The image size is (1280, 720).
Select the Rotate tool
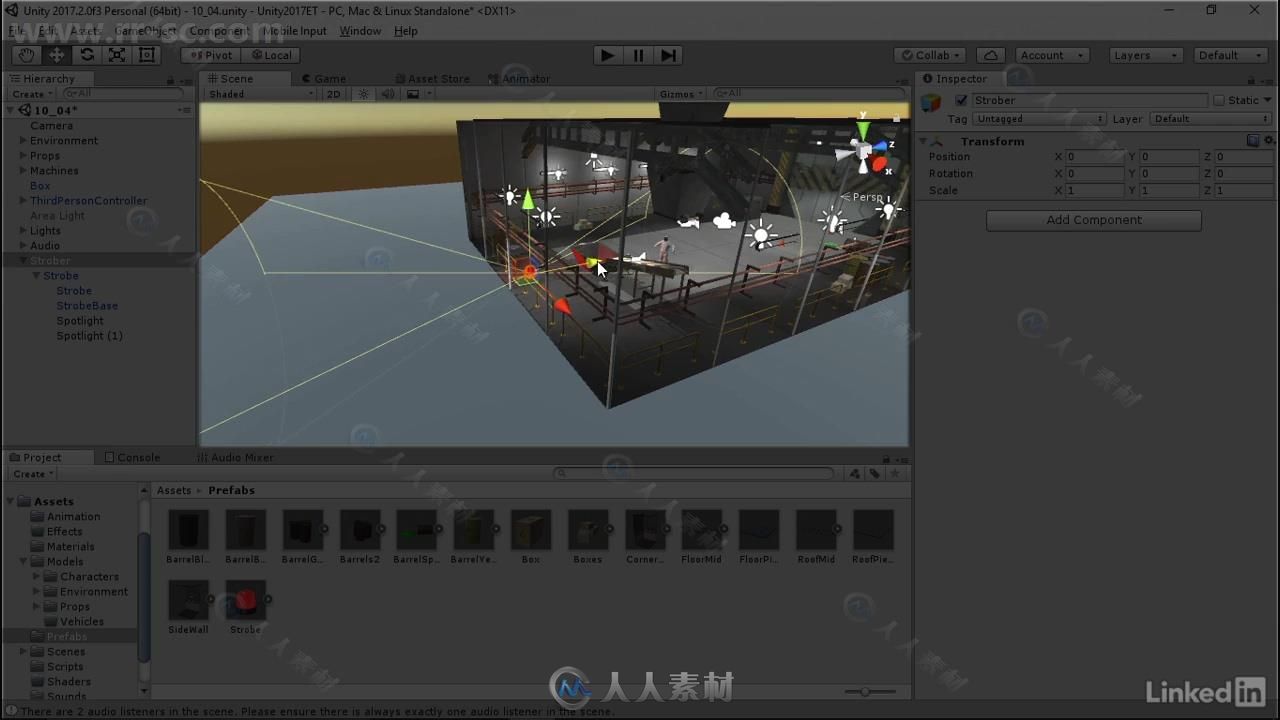point(87,55)
